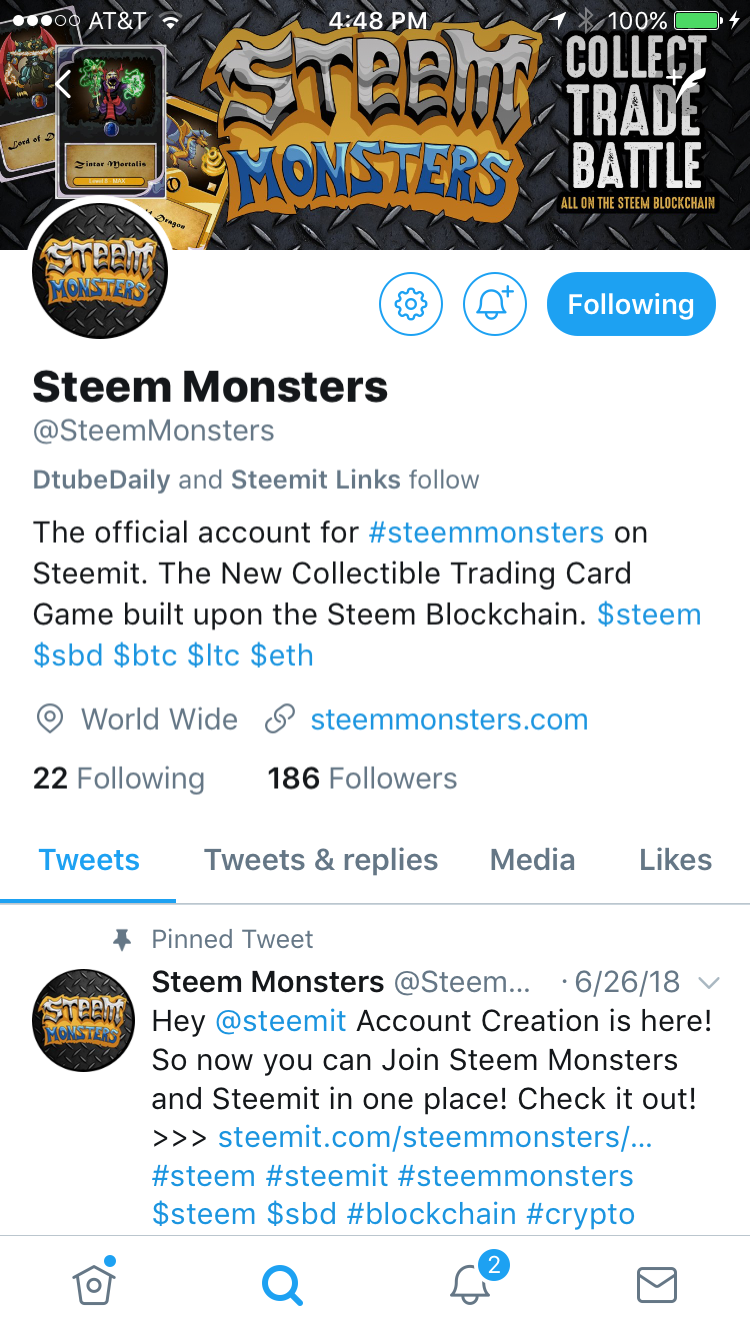Open the Messages envelope icon
Image resolution: width=750 pixels, height=1334 pixels.
(657, 1285)
